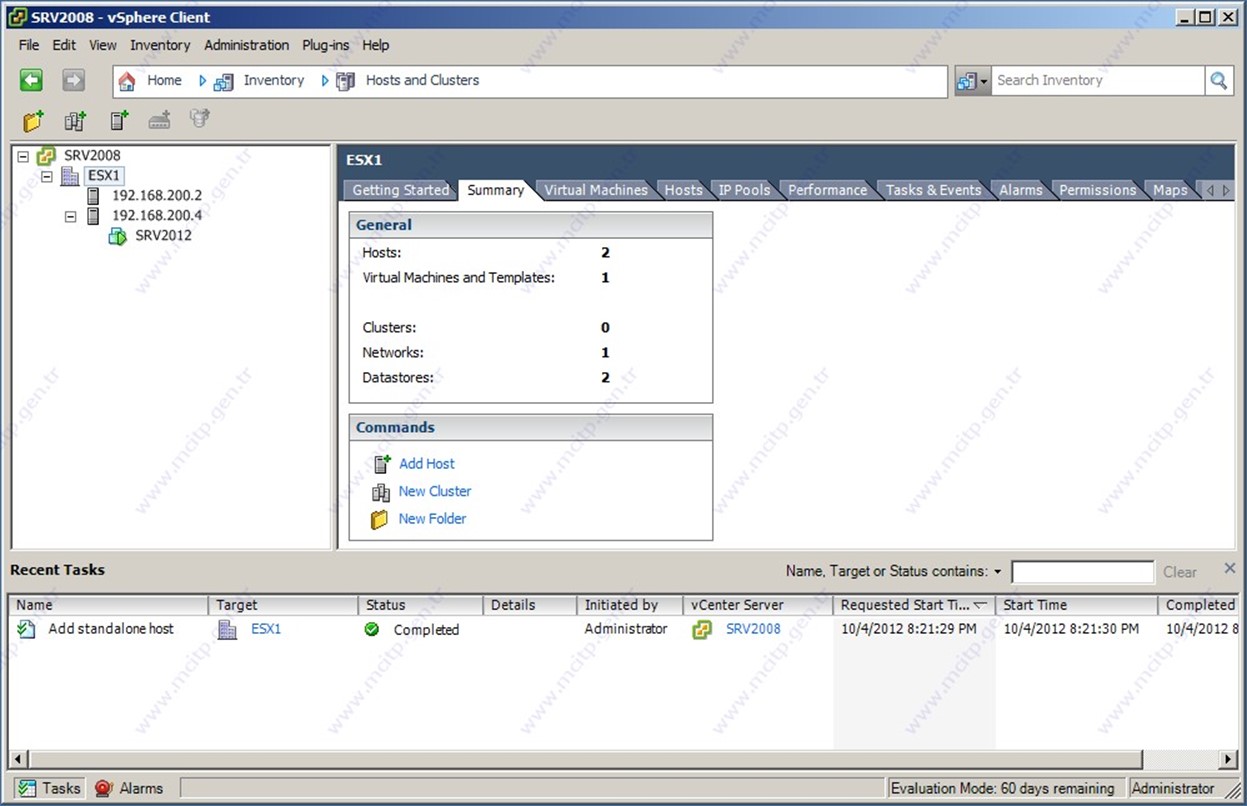Image resolution: width=1247 pixels, height=806 pixels.
Task: Click the search magnifier button
Action: [1218, 81]
